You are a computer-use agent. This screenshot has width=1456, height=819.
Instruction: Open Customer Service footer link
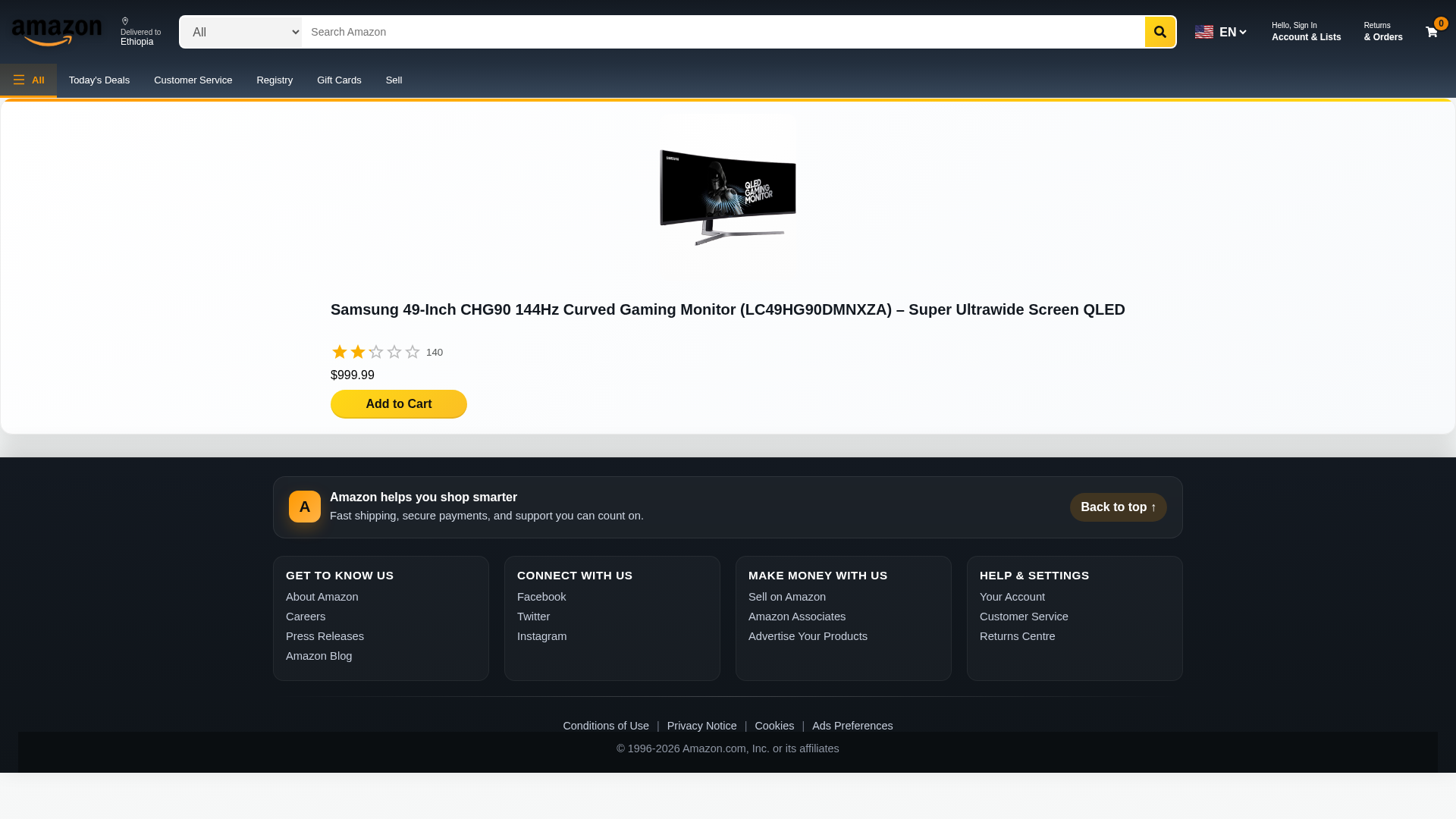pyautogui.click(x=1024, y=617)
